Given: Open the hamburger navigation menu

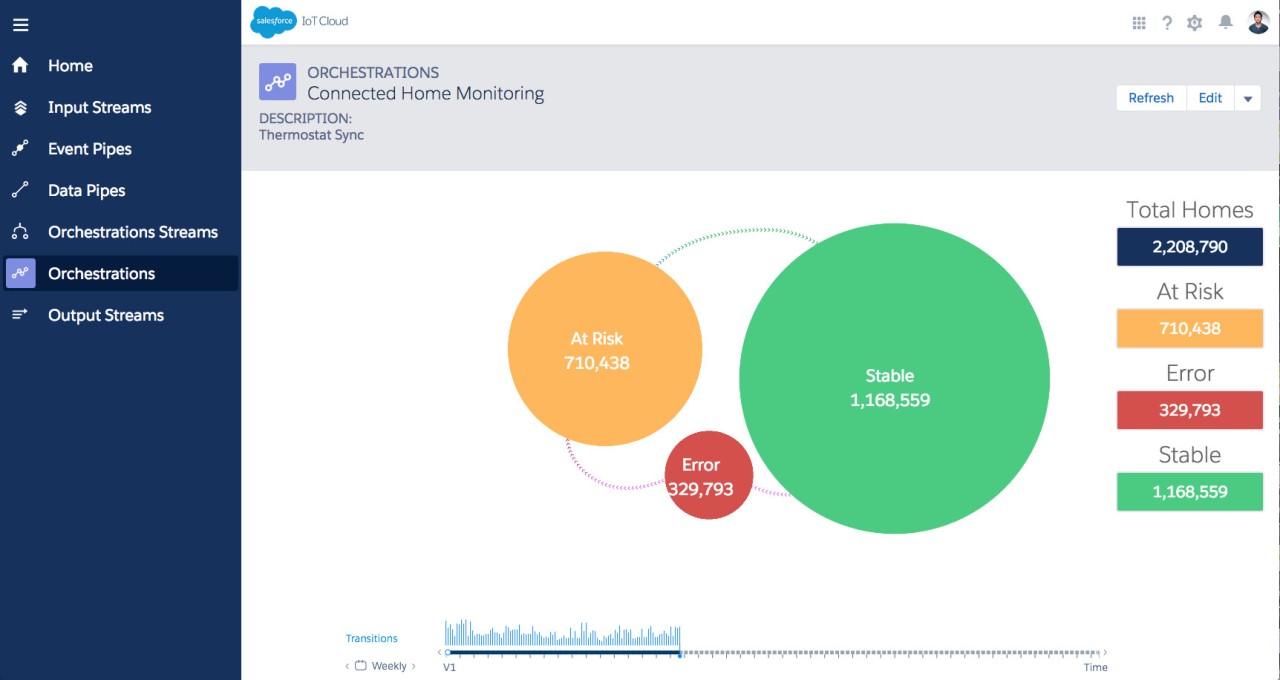Looking at the screenshot, I should (x=20, y=25).
